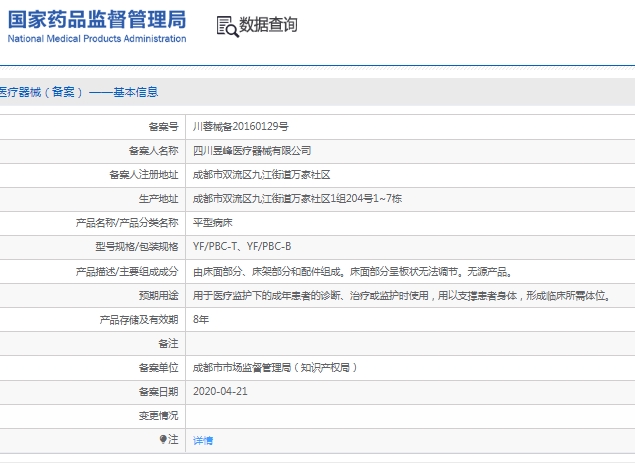Image resolution: width=635 pixels, height=475 pixels.
Task: Click the 变更情况 label
Action: tap(158, 416)
